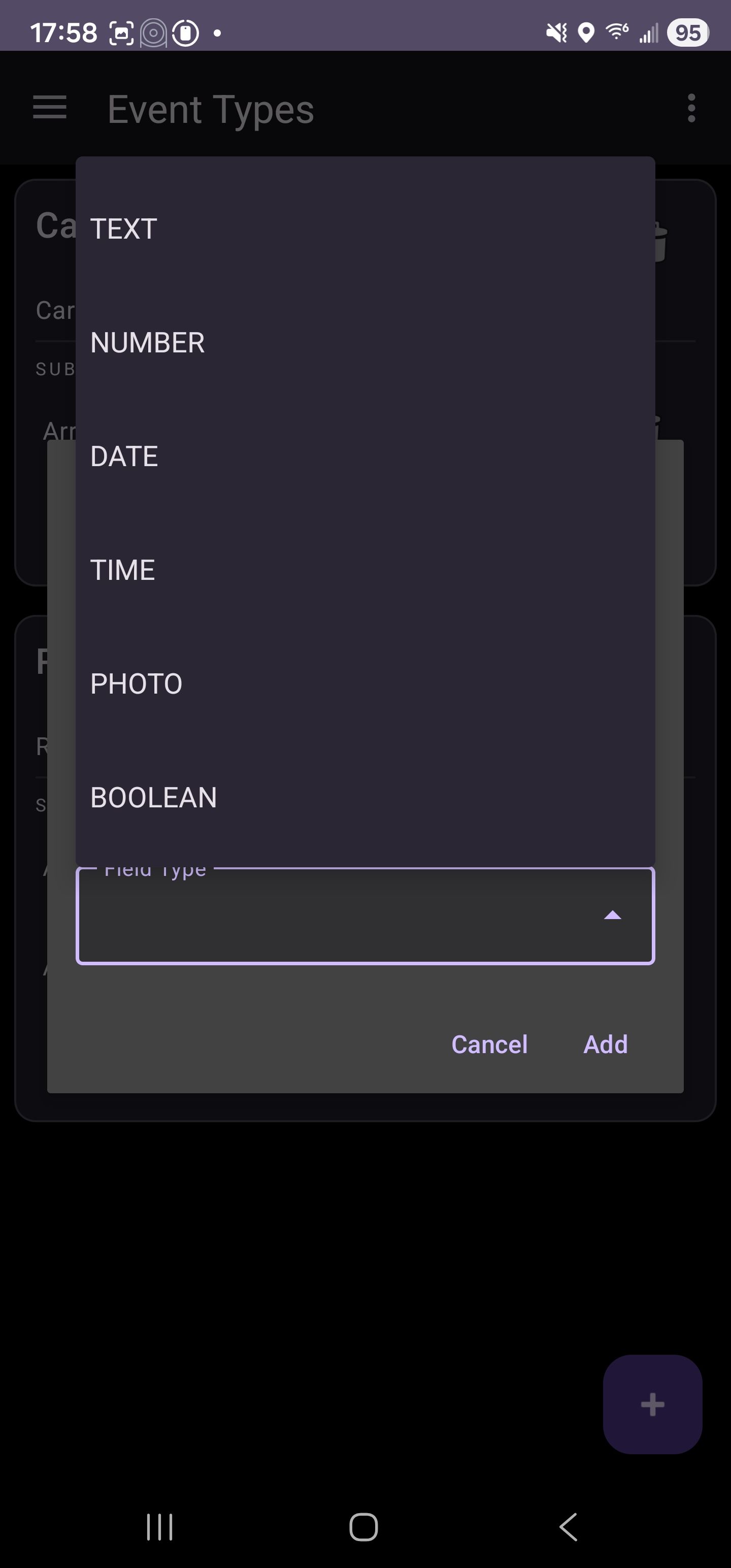Screen dimensions: 731x1568
Task: Open the three-dot overflow menu
Action: click(x=691, y=108)
